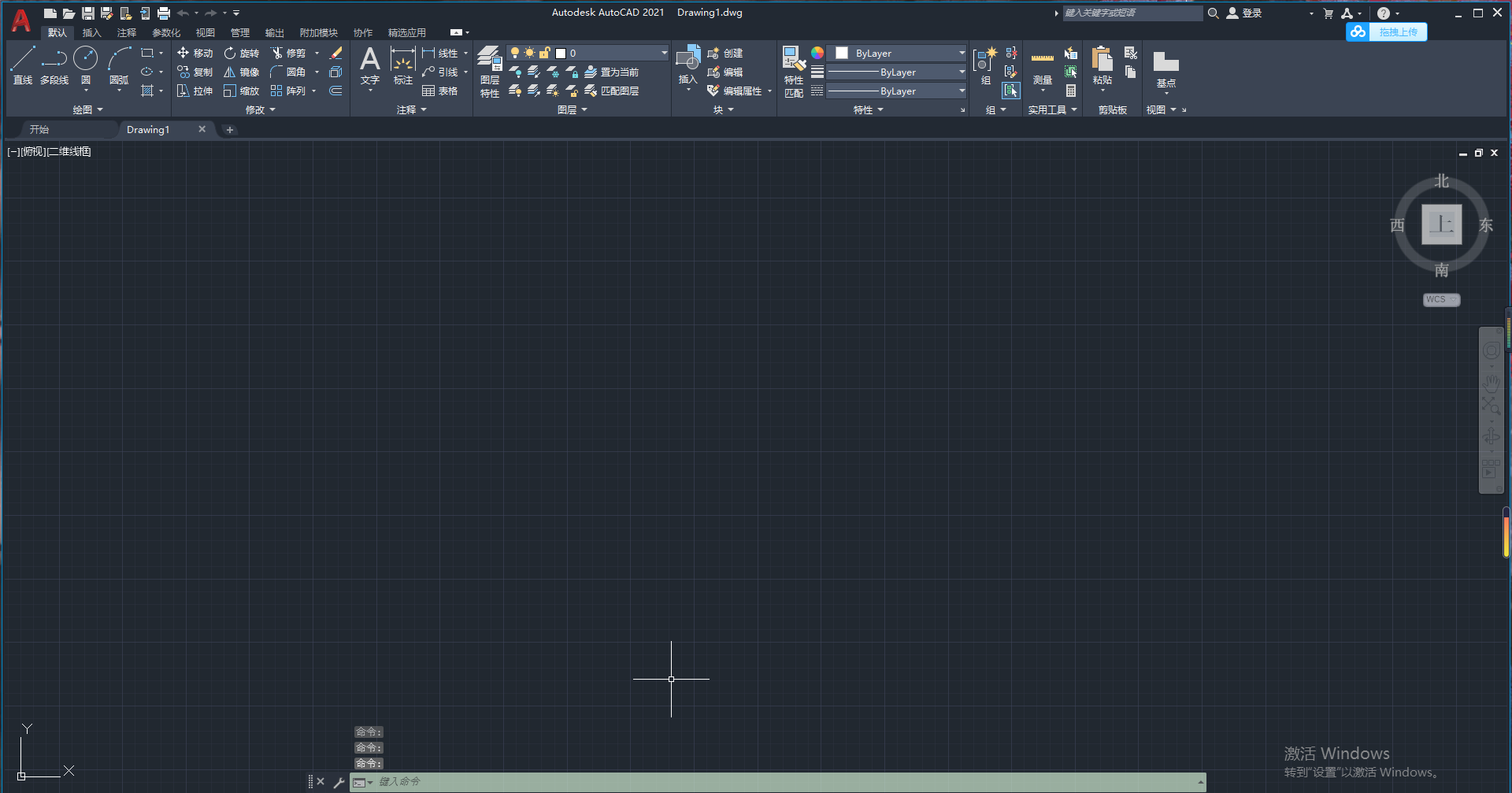Expand the 绘图 panel dropdown arrow
Image resolution: width=1512 pixels, height=793 pixels.
click(99, 109)
